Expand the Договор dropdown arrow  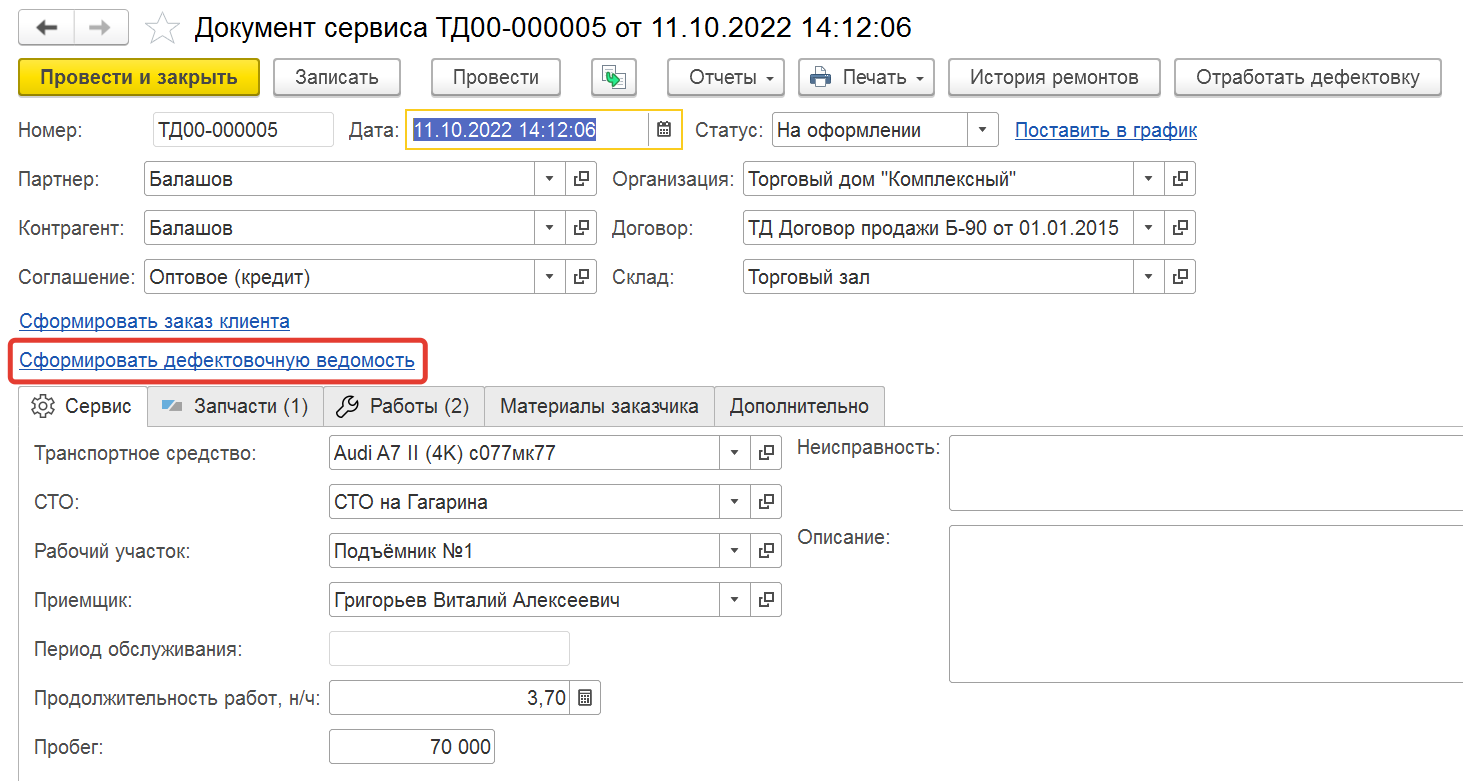(x=1149, y=228)
